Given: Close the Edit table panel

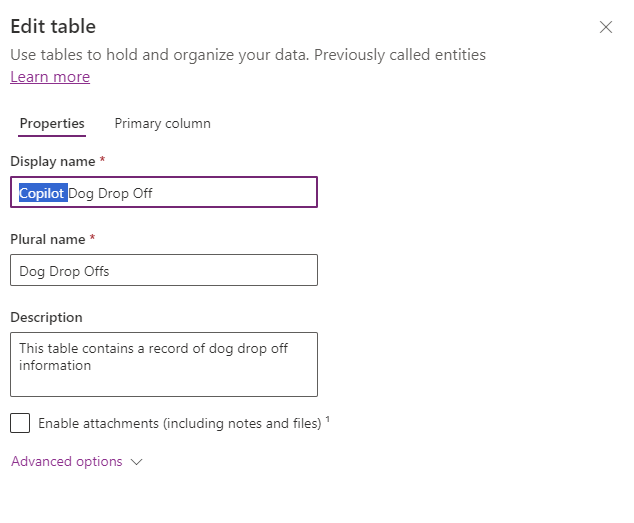Looking at the screenshot, I should [605, 28].
